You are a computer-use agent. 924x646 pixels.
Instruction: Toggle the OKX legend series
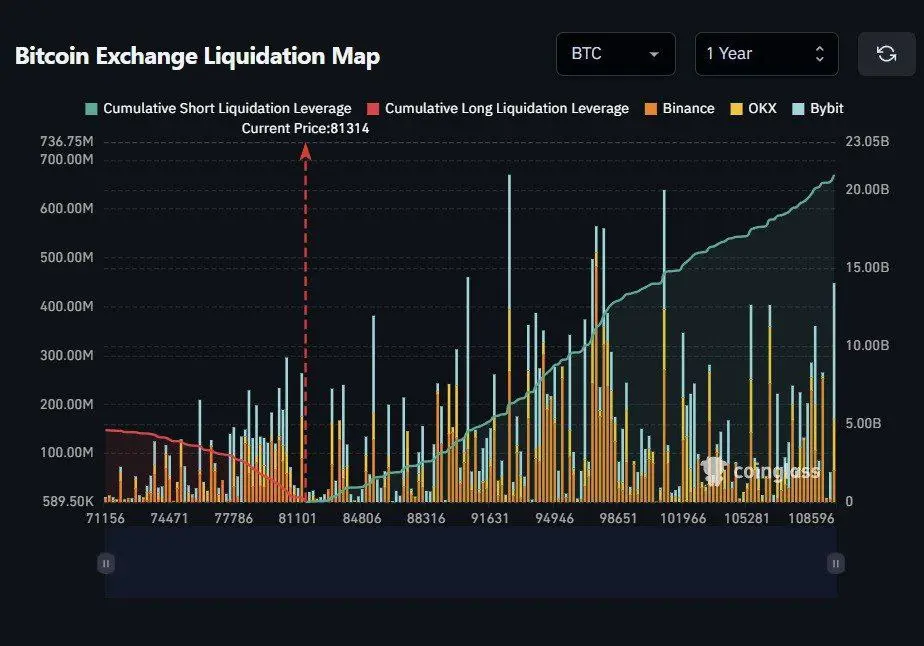(754, 108)
